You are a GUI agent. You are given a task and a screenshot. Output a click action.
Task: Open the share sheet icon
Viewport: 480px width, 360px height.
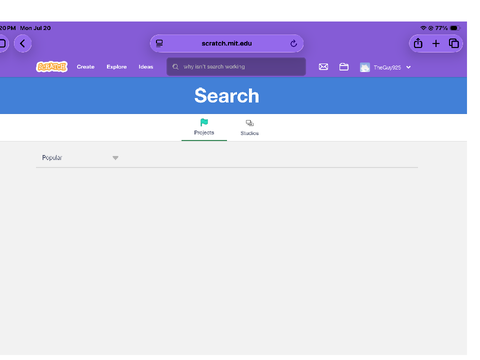tap(418, 43)
